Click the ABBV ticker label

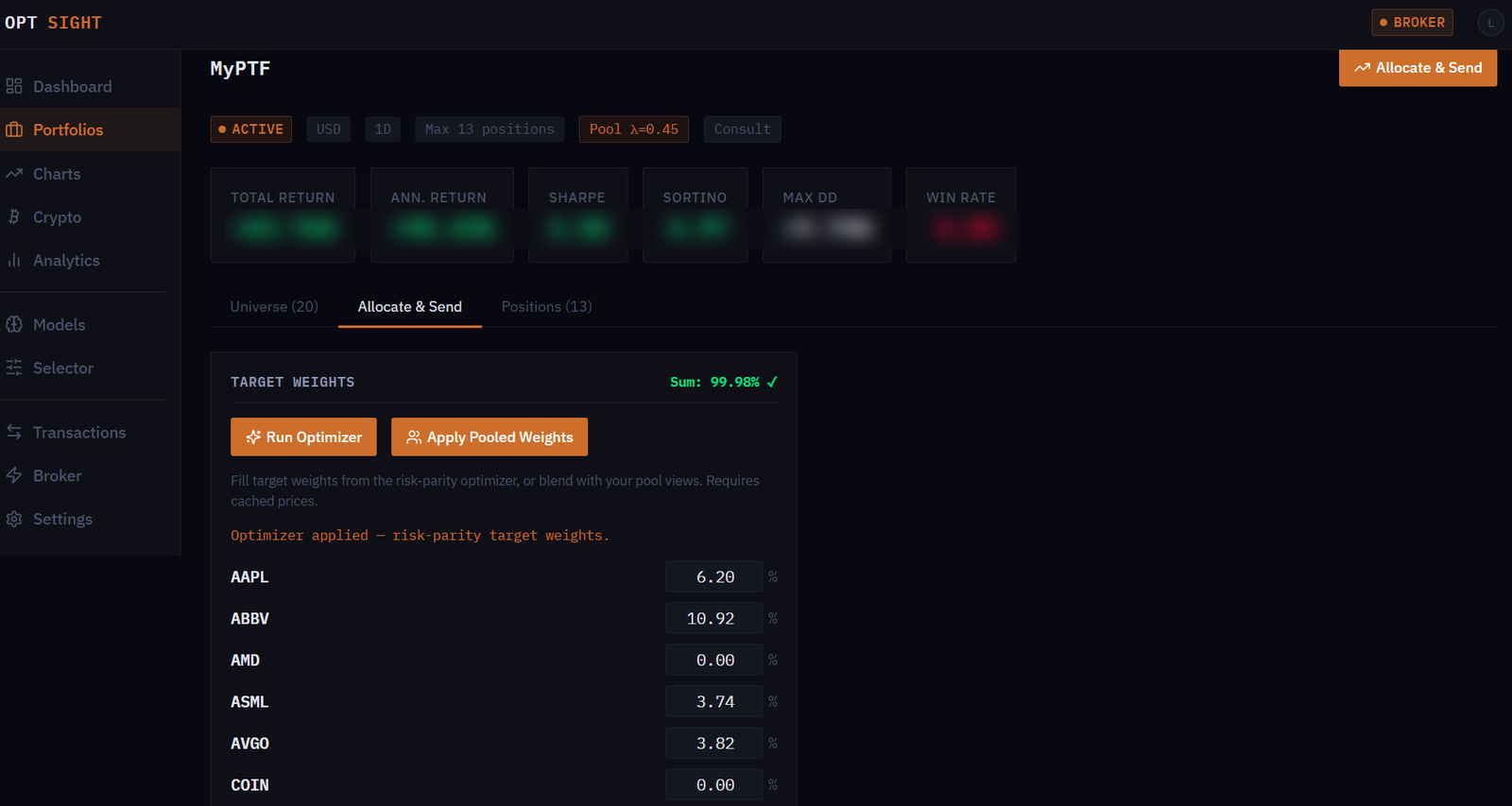point(249,618)
